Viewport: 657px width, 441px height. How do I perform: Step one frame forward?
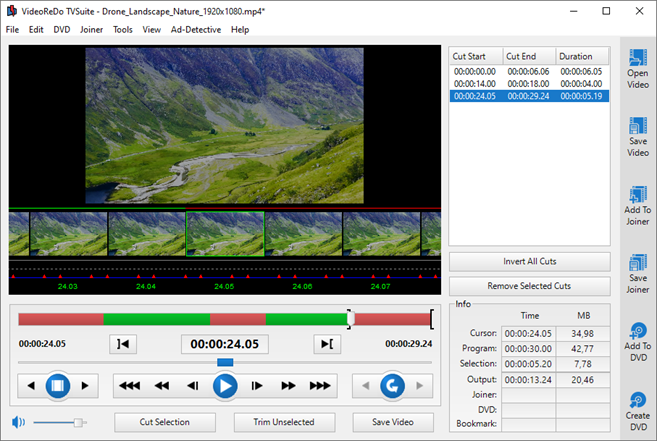[256, 386]
